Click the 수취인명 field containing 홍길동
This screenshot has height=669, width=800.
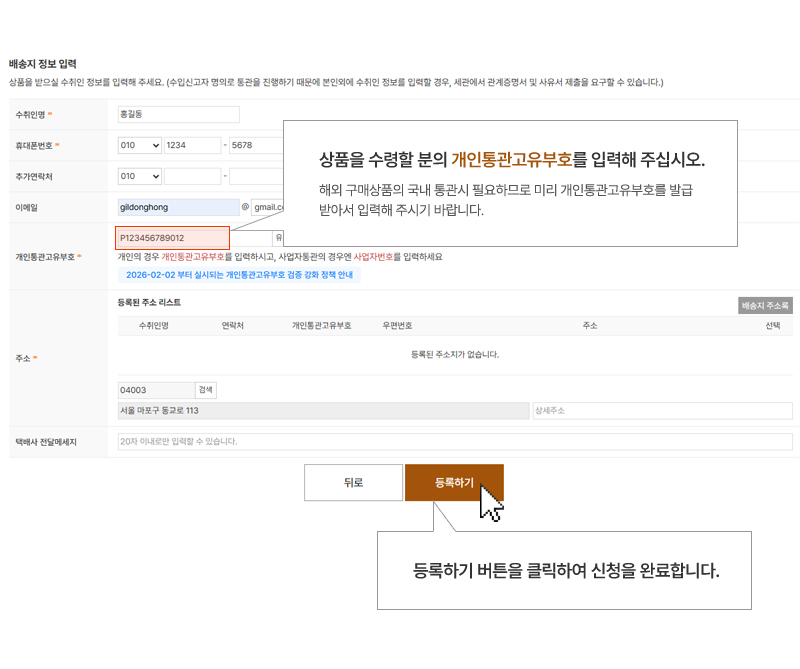tap(178, 114)
